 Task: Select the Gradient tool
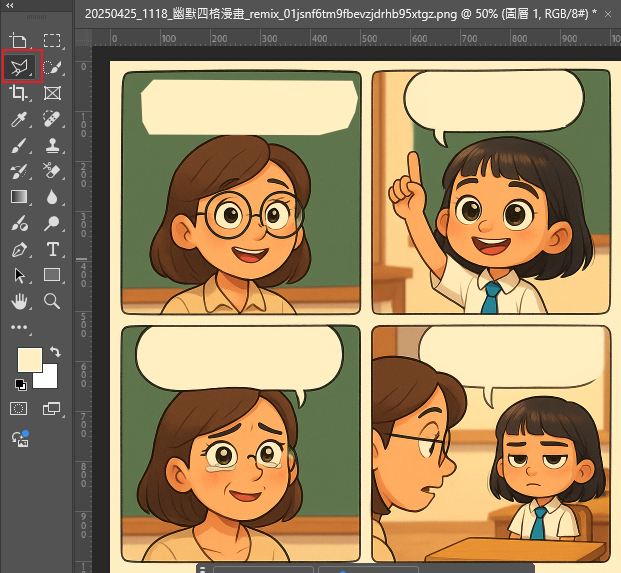tap(19, 197)
